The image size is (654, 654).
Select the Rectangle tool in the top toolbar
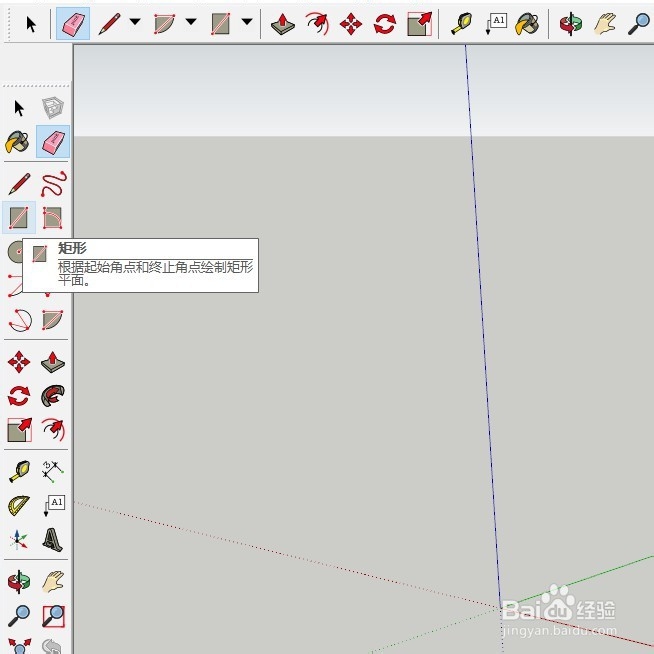click(221, 23)
